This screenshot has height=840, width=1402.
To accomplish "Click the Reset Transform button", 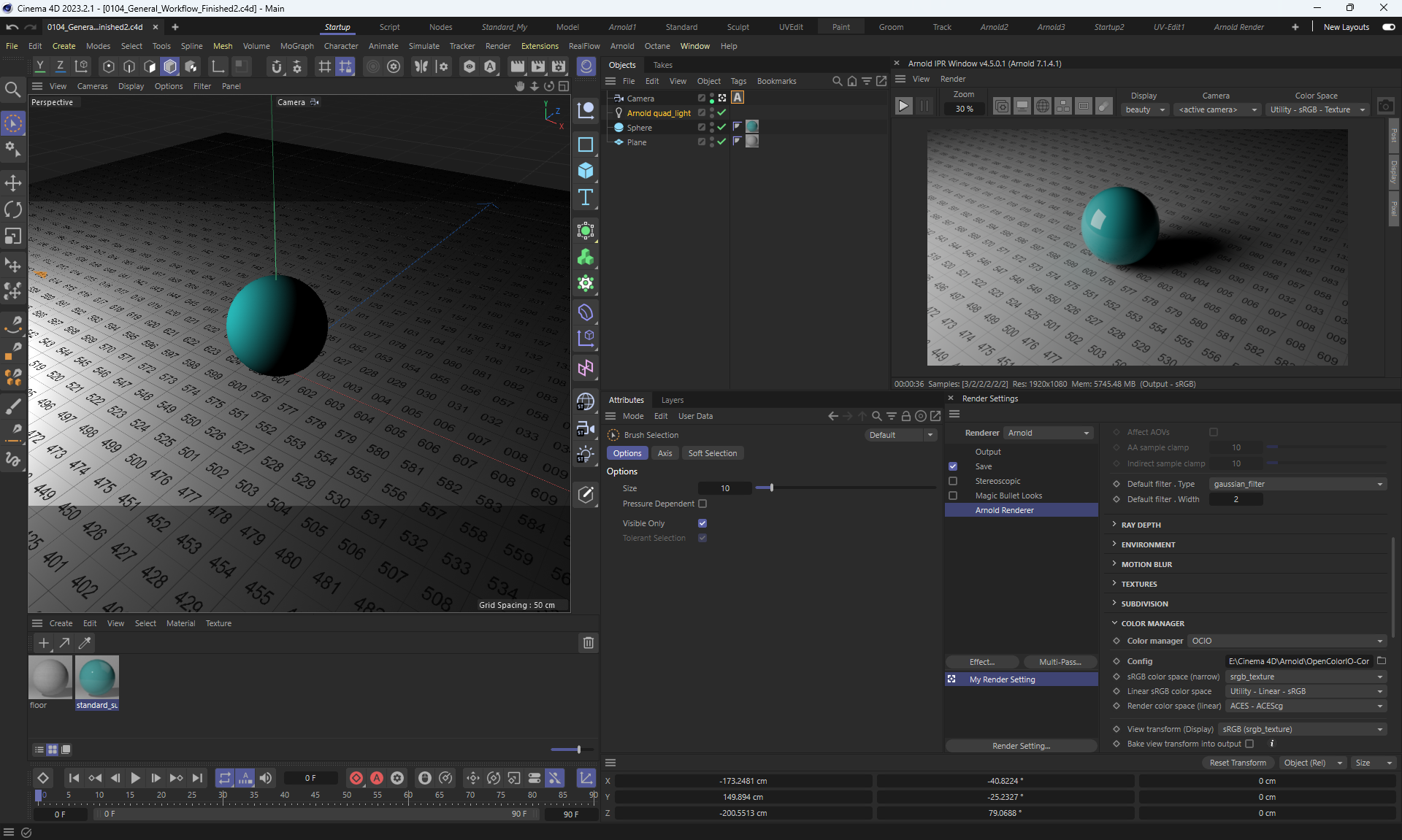I will 1238,763.
